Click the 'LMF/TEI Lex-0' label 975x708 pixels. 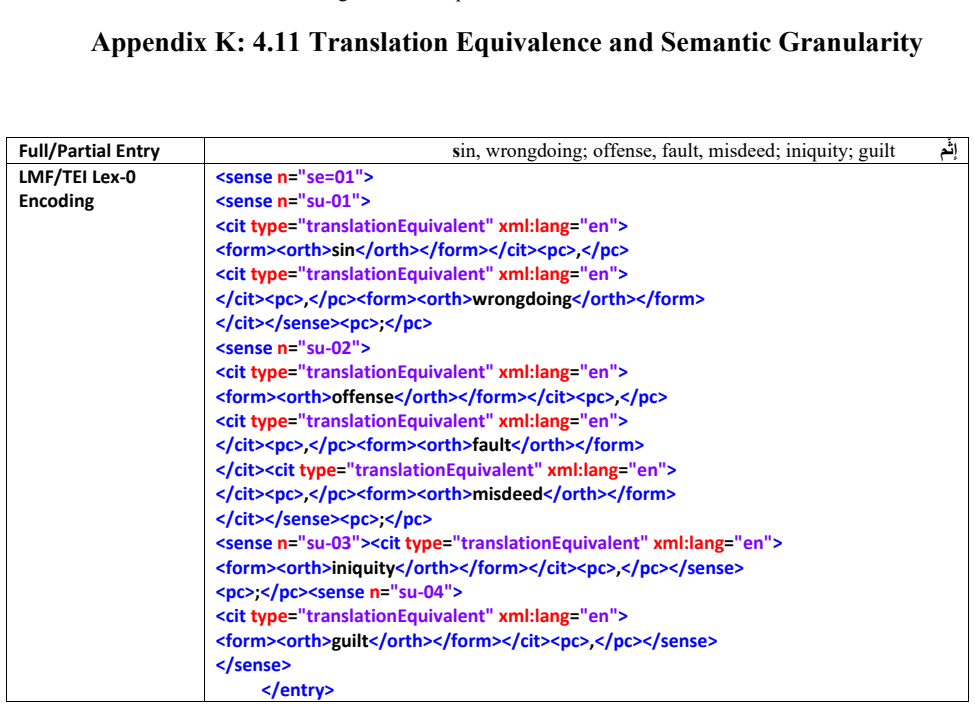[x=77, y=177]
